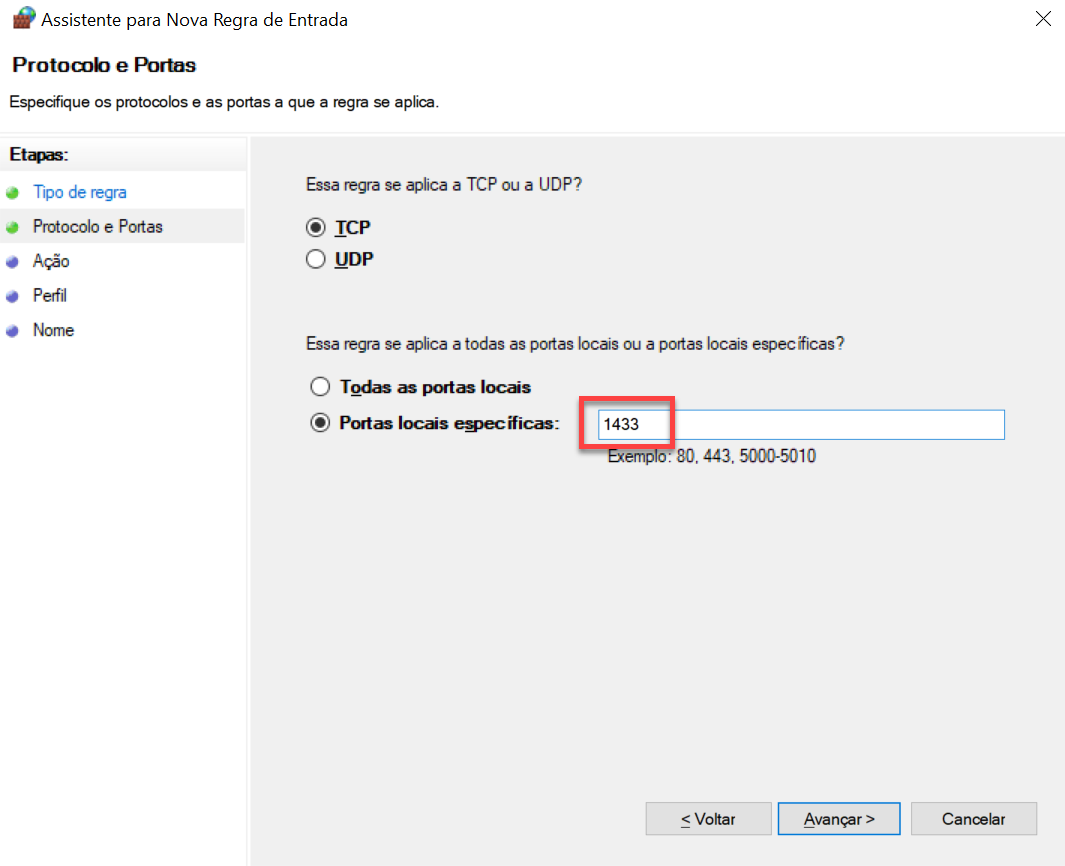Choose Portas locais específicas radio button

320,424
